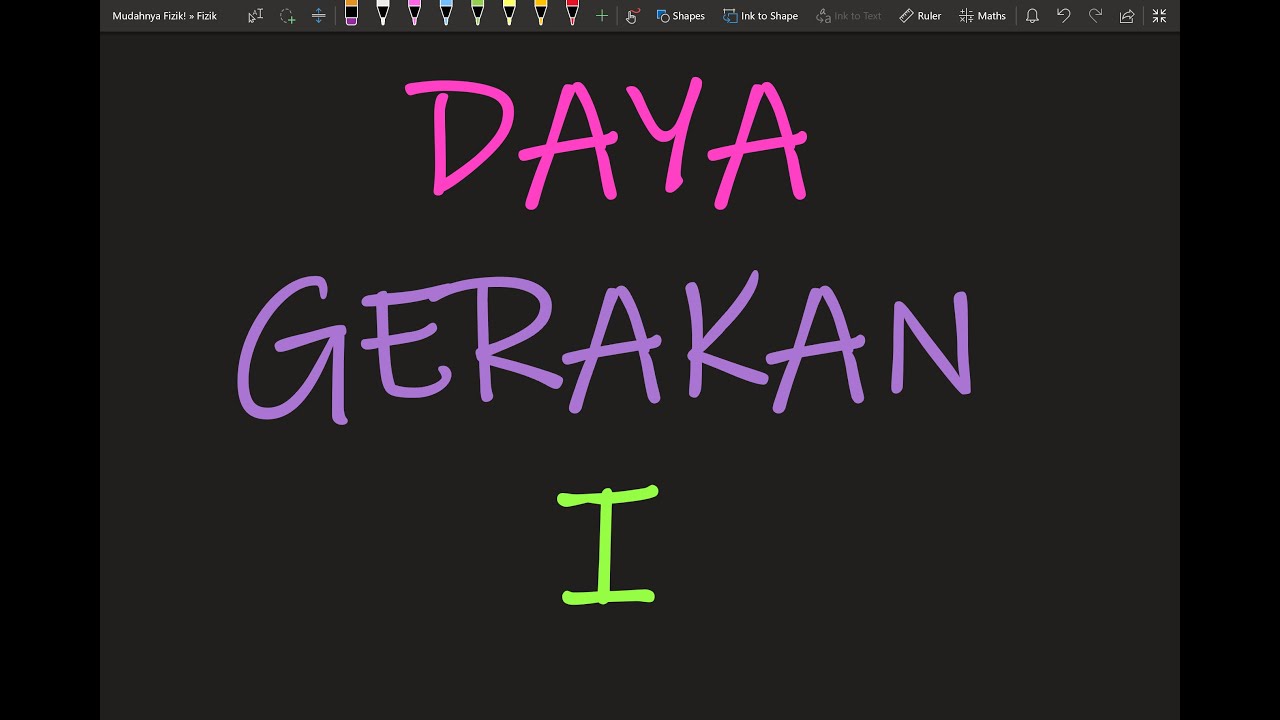
Task: Share this page
Action: tap(1127, 16)
